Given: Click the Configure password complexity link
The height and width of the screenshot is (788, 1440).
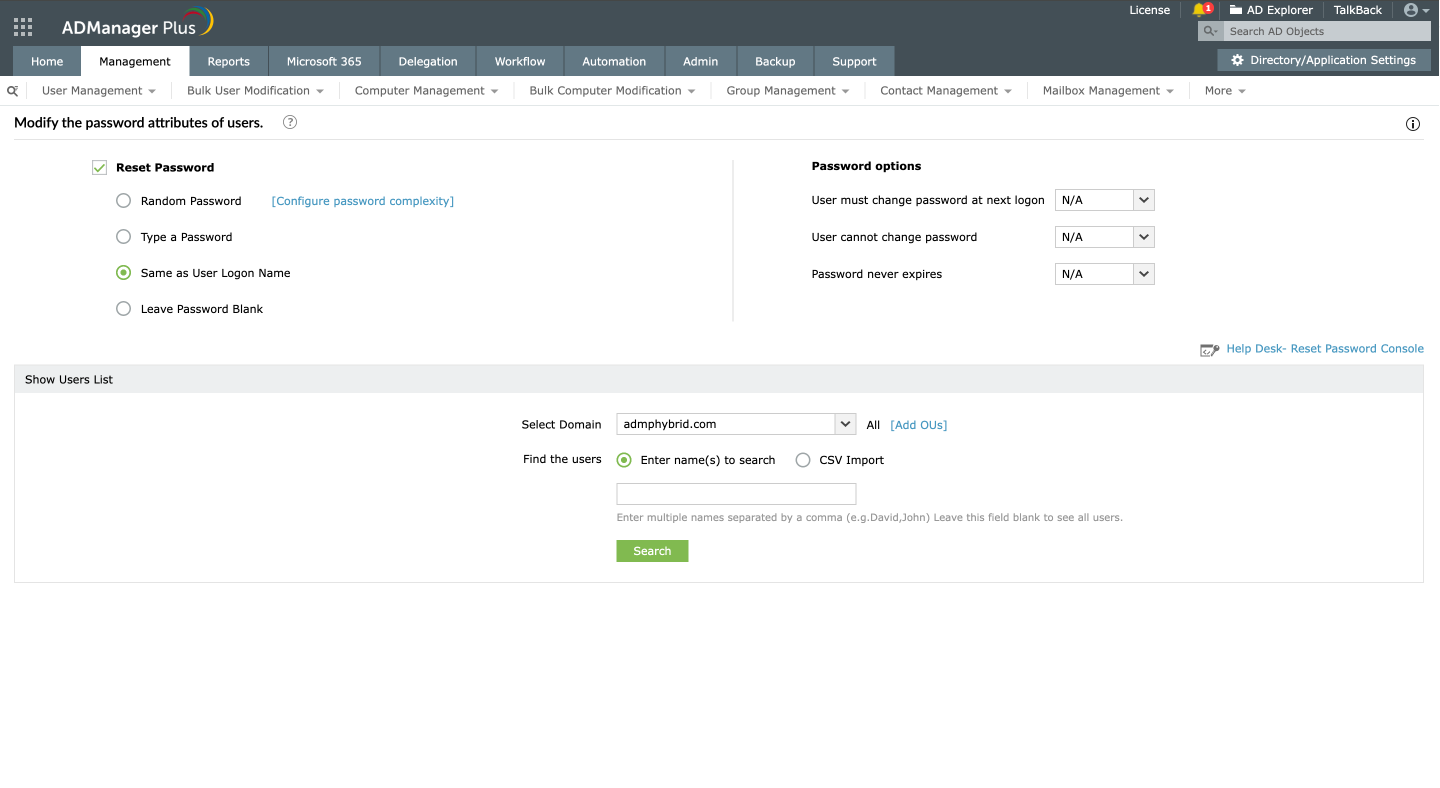Looking at the screenshot, I should [362, 200].
